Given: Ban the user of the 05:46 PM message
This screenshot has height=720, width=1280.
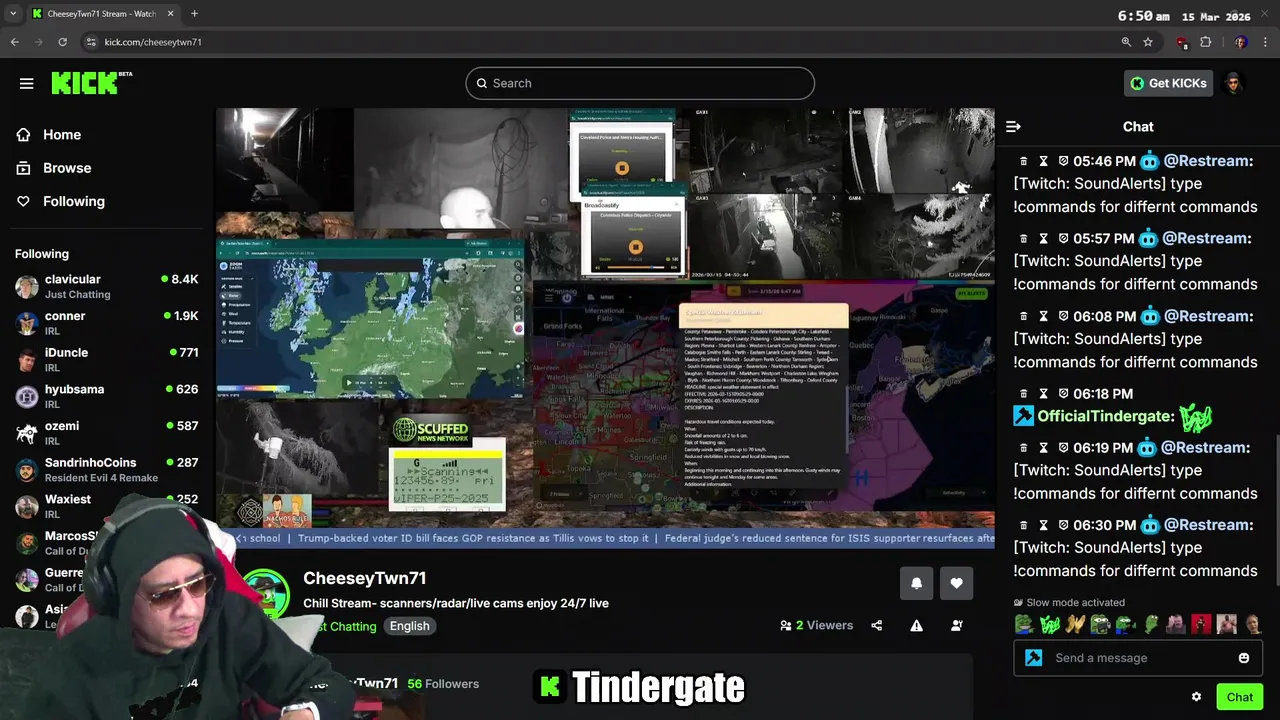Looking at the screenshot, I should pyautogui.click(x=1063, y=161).
